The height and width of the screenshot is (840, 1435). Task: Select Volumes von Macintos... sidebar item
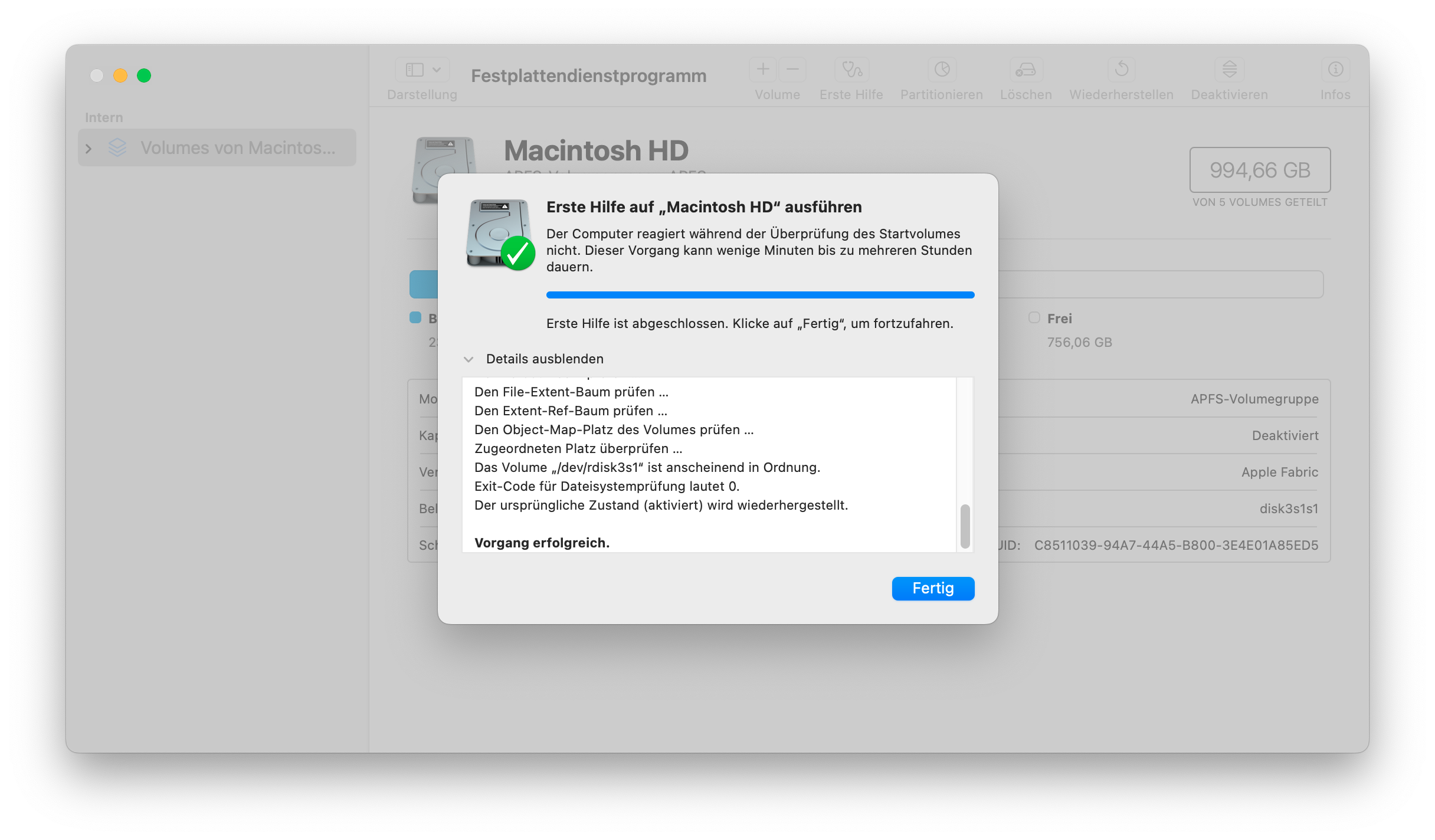[217, 148]
